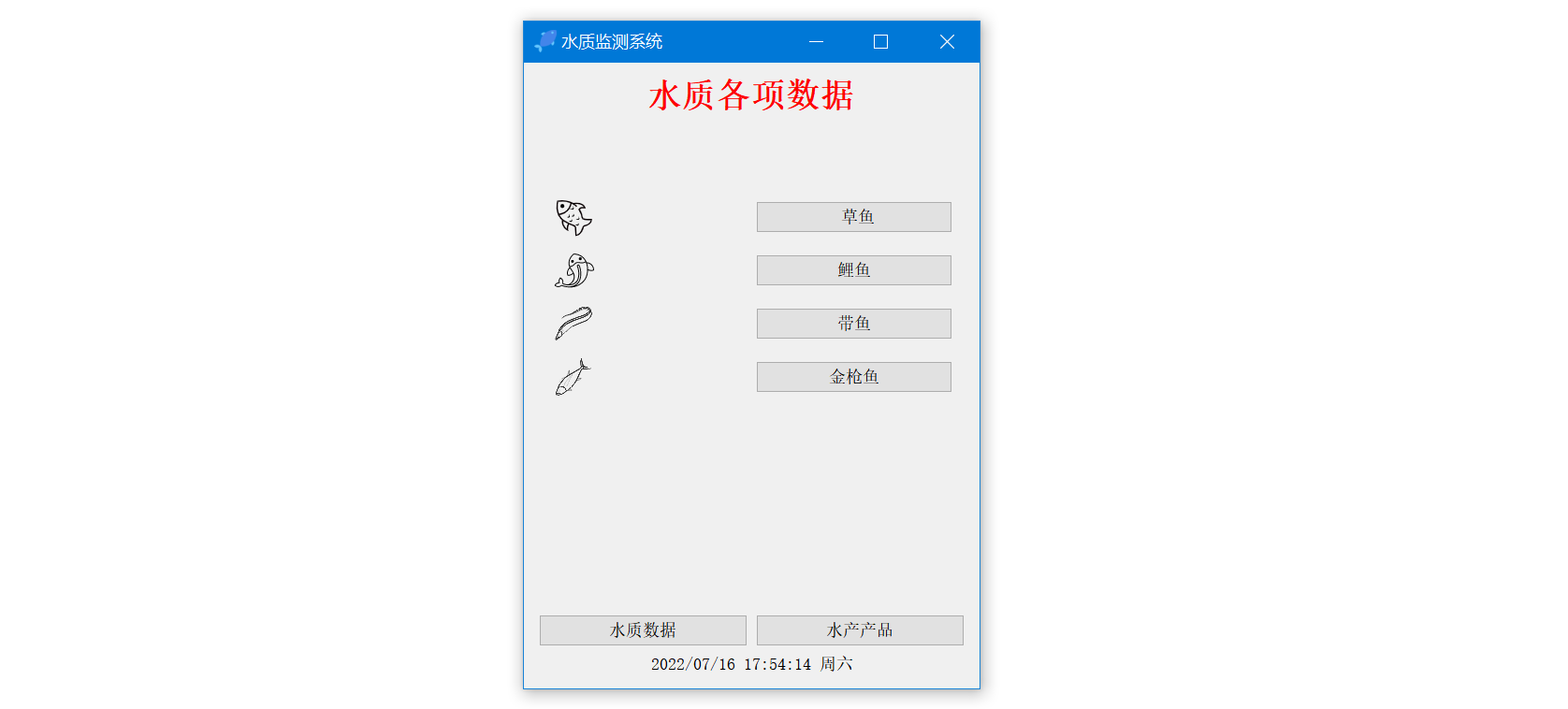Open the 草鱼 button
1568x709 pixels.
[853, 217]
